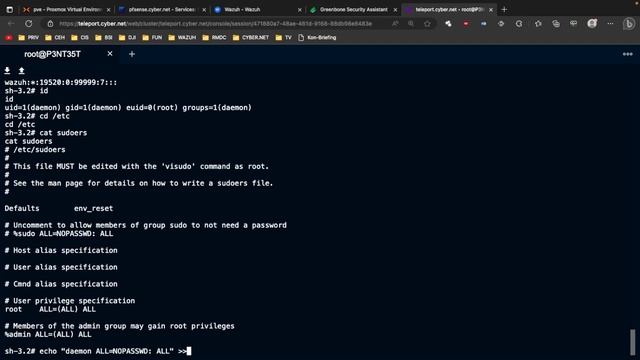Upload files to the remote host
Viewport: 640px width, 360px height.
(x=22, y=71)
